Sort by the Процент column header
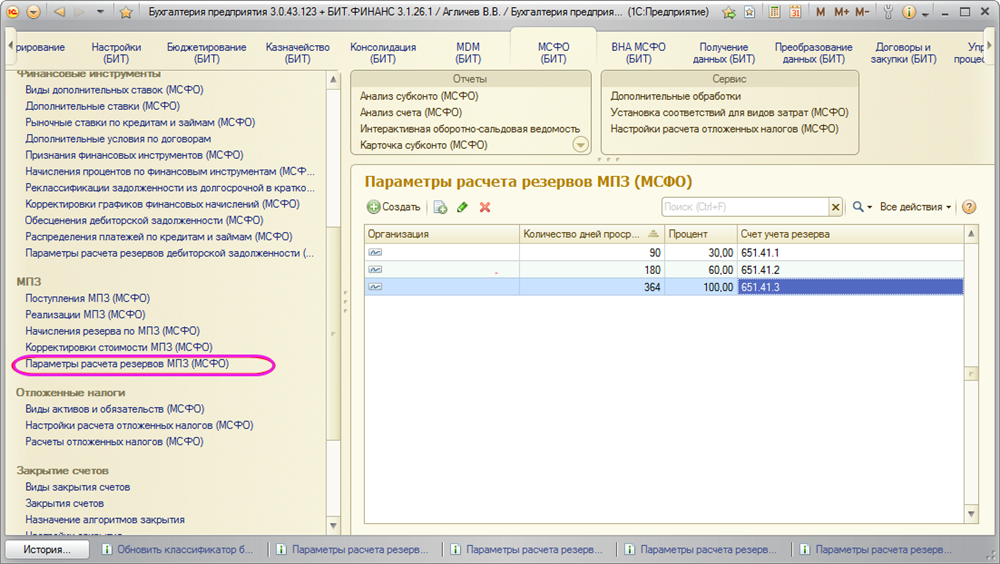The height and width of the screenshot is (564, 1000). 700,234
